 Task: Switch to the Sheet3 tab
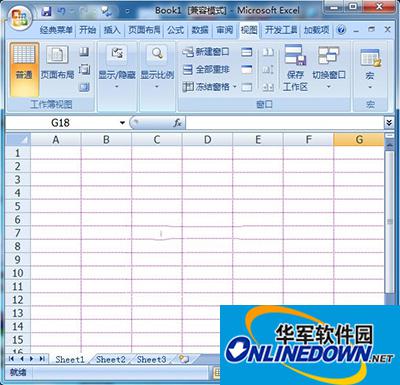[151, 359]
